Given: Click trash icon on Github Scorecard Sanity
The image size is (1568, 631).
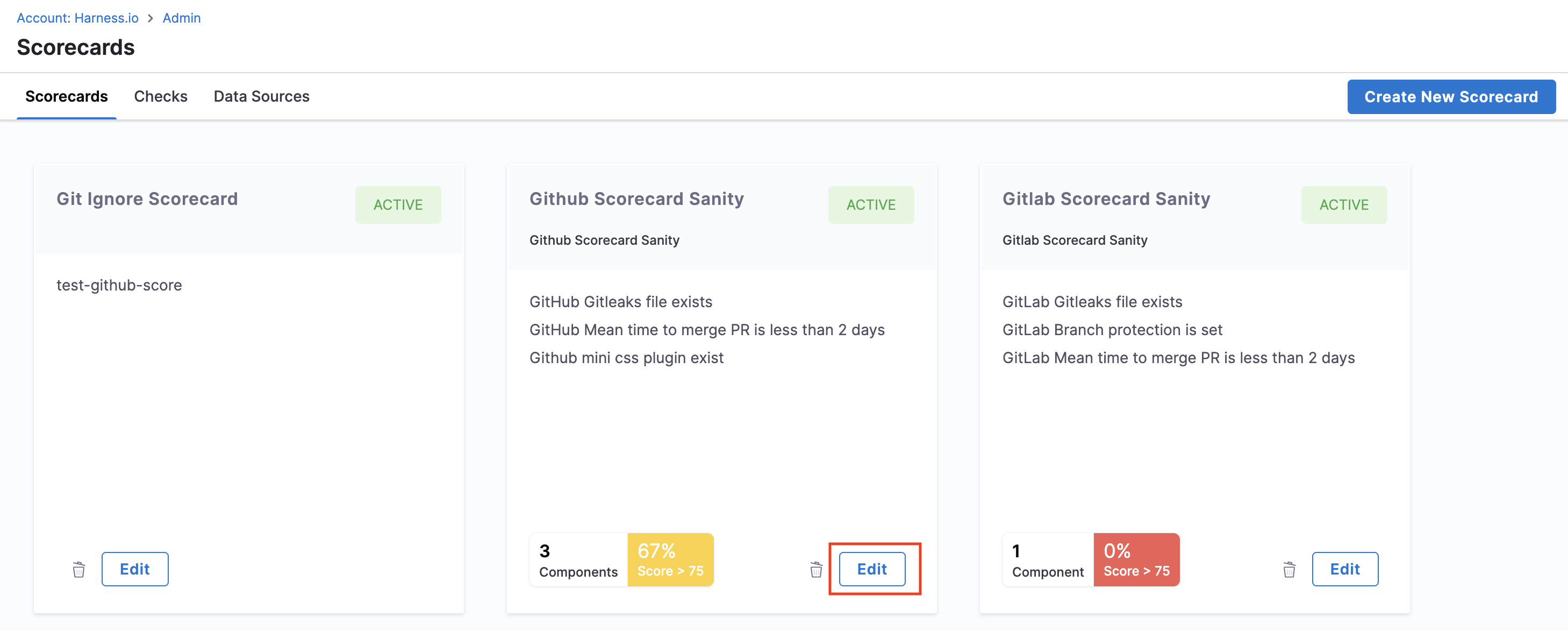Looking at the screenshot, I should coord(815,570).
